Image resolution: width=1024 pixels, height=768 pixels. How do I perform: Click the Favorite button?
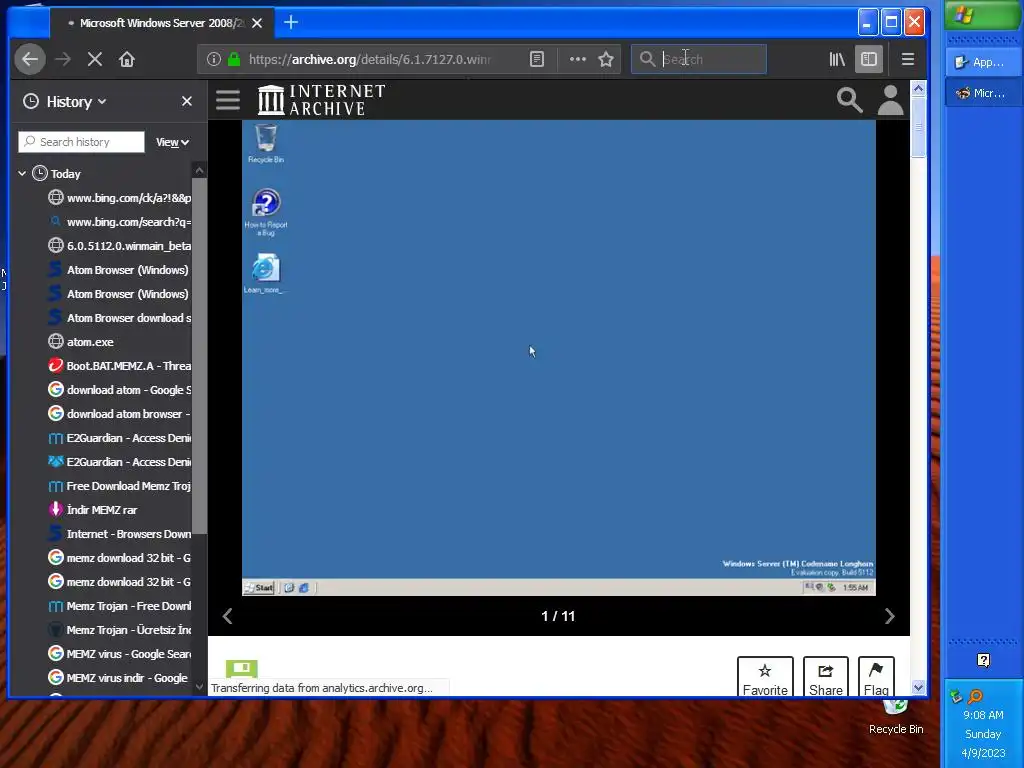pos(765,677)
